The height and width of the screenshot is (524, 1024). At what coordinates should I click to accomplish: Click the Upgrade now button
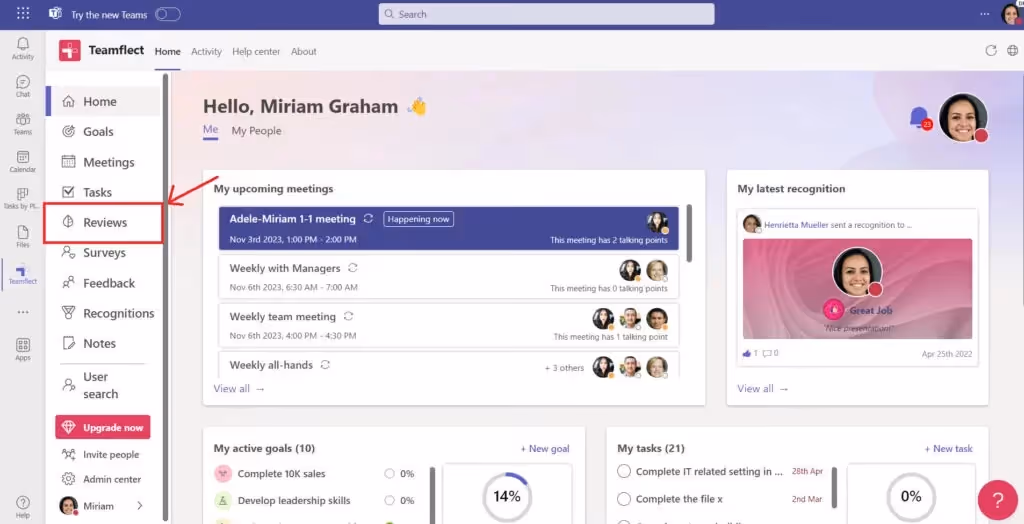point(103,427)
